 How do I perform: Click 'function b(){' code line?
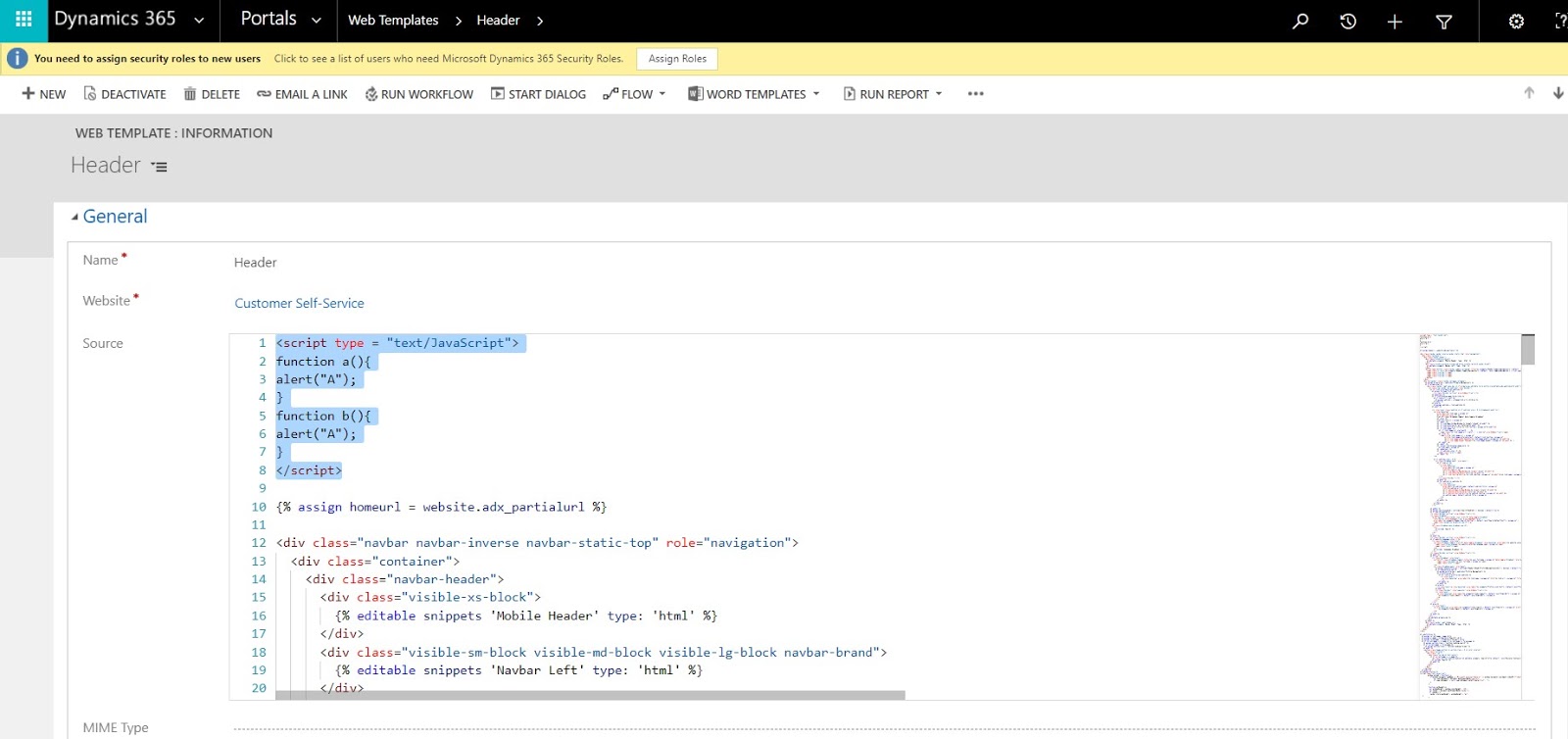click(x=323, y=416)
